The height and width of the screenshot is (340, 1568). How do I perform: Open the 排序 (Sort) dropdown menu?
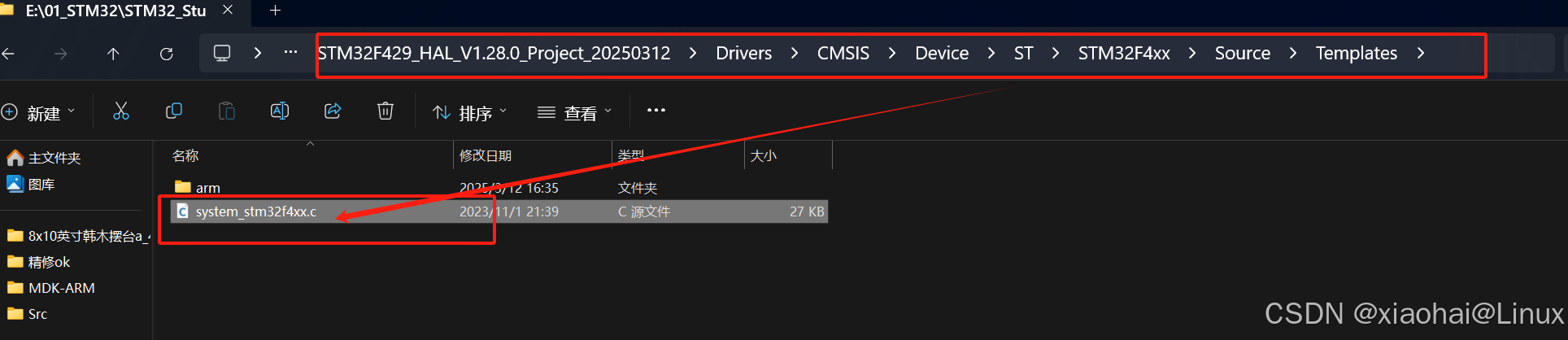[470, 112]
